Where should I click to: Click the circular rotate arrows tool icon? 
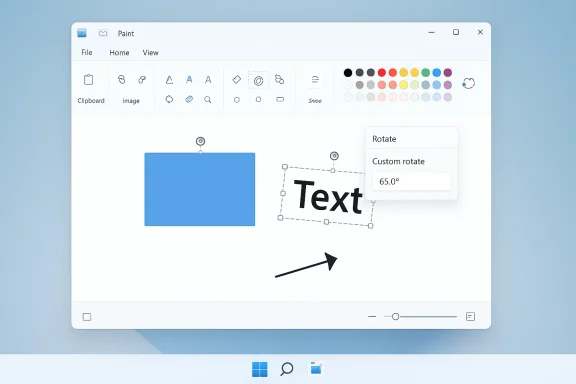point(169,99)
